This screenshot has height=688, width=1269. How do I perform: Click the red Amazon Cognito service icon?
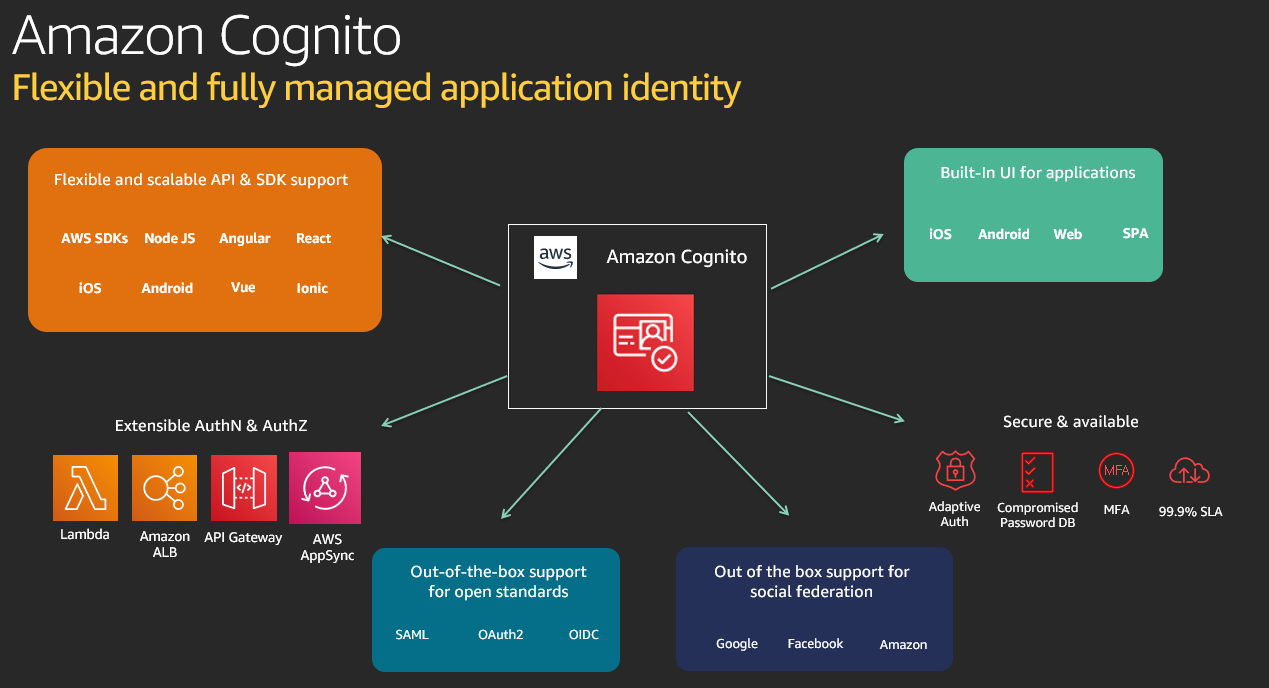click(x=645, y=343)
